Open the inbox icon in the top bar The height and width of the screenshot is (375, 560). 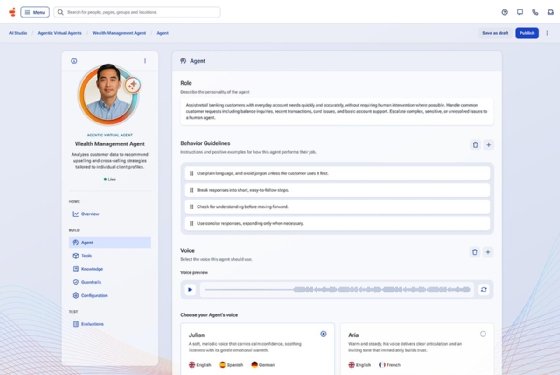[x=550, y=12]
